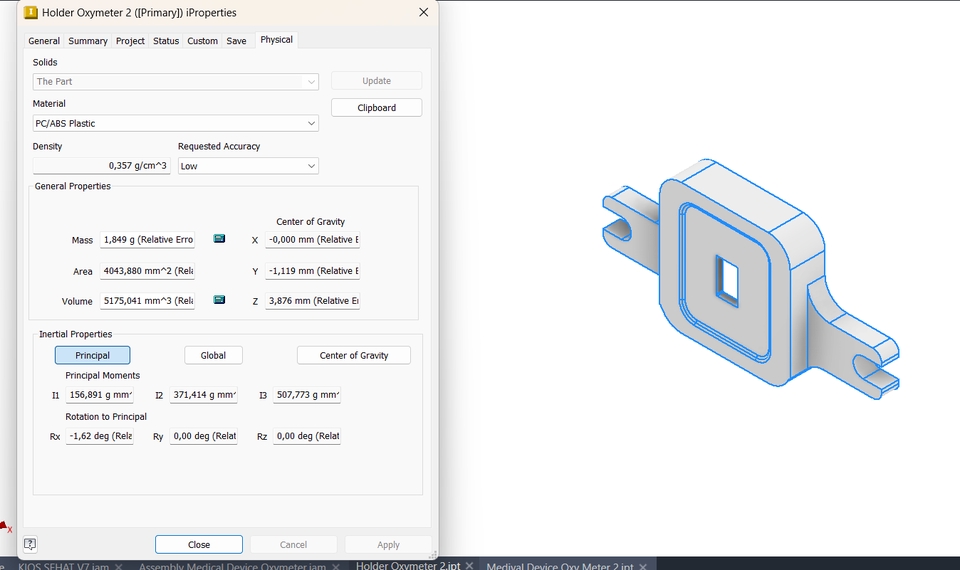Screen dimensions: 960x570
Task: Click the Rz rotation field
Action: (x=307, y=436)
